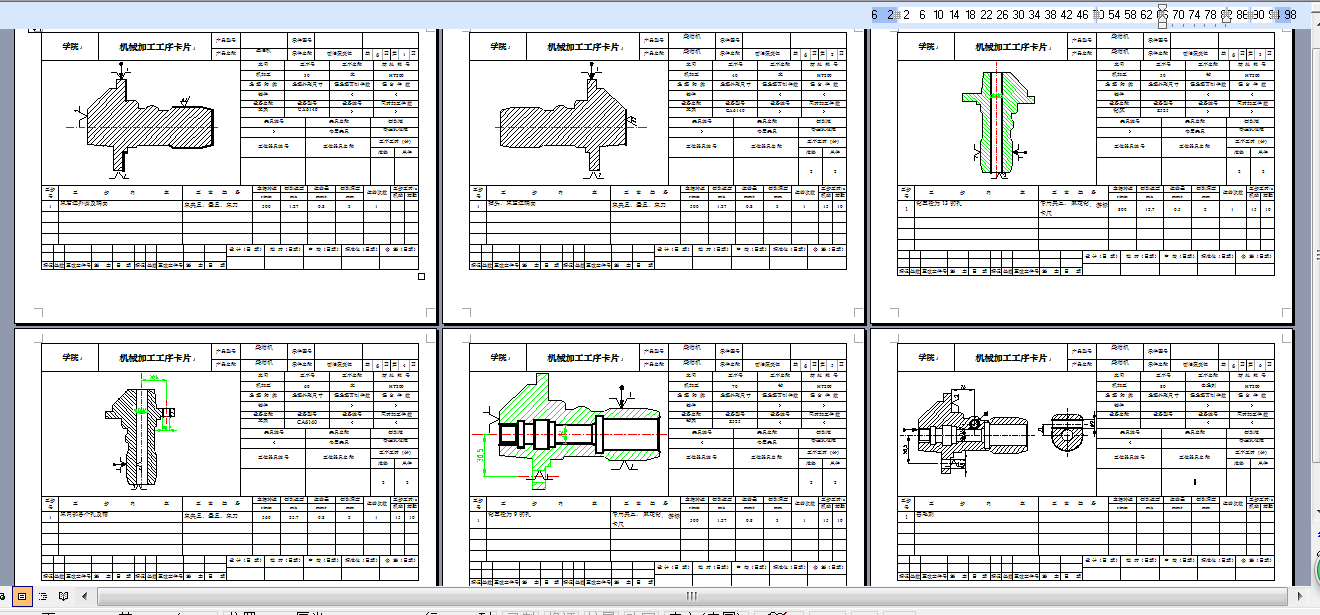The height and width of the screenshot is (615, 1320).
Task: Click 学院 cell on bottom-middle page
Action: (x=498, y=357)
